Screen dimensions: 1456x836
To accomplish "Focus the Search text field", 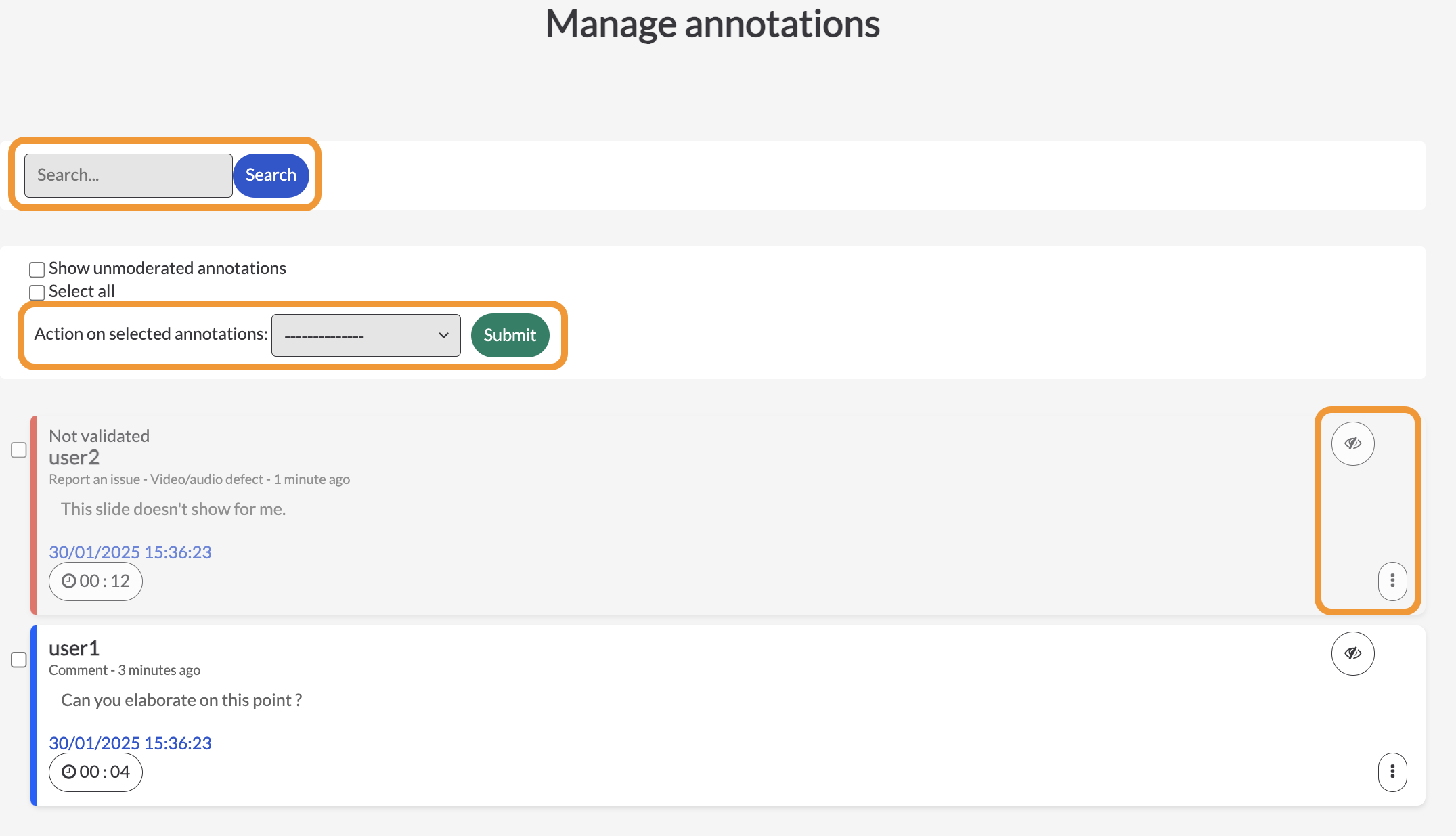I will 129,175.
